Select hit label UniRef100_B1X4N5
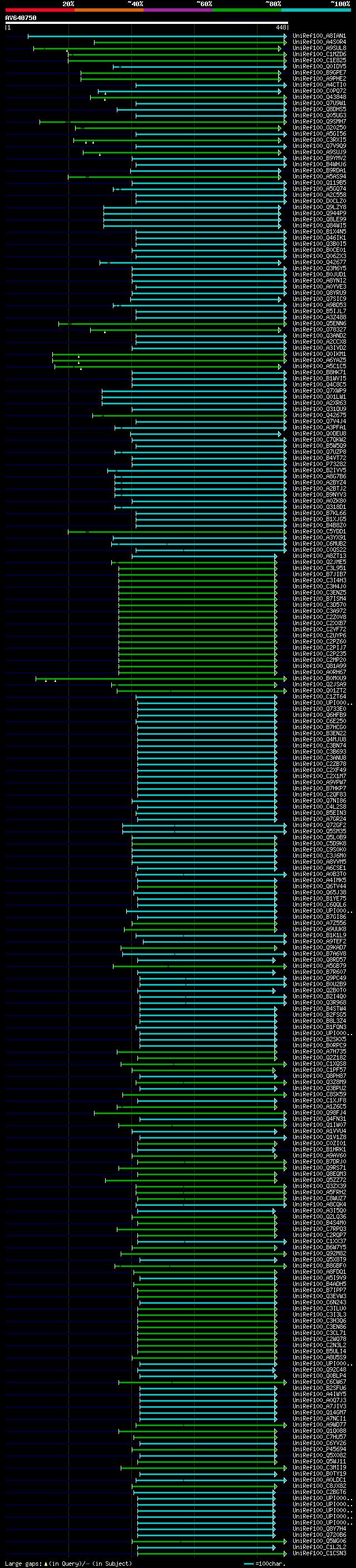356x1568 pixels. [x=319, y=231]
